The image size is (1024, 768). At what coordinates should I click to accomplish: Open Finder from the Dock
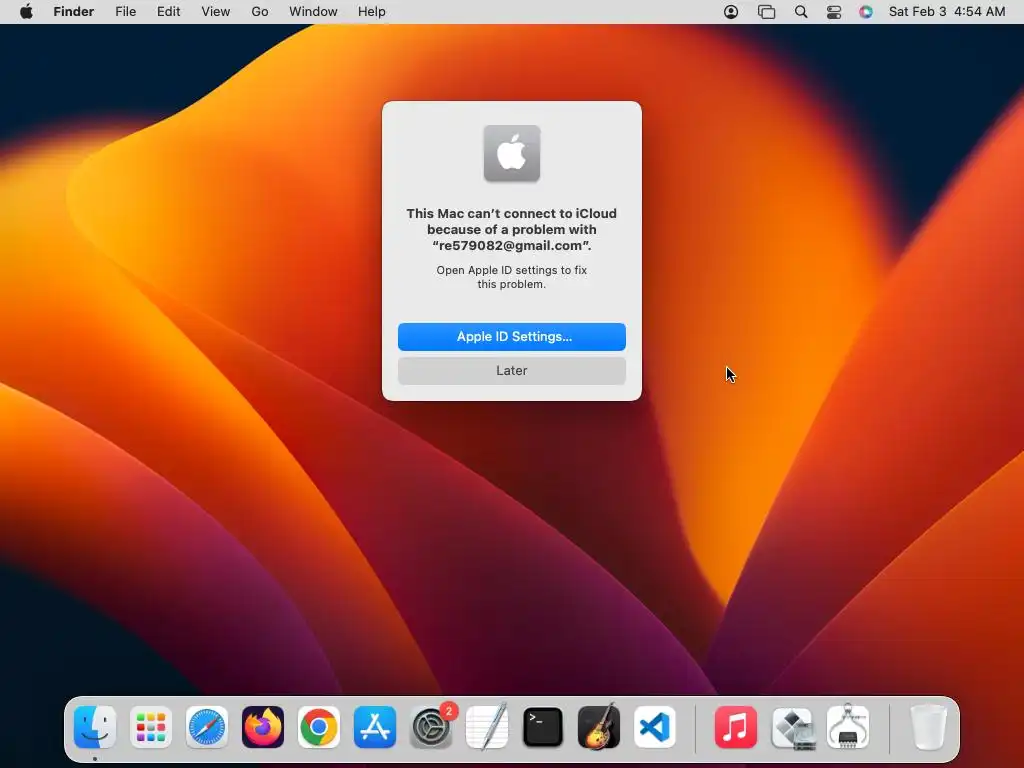pos(95,727)
